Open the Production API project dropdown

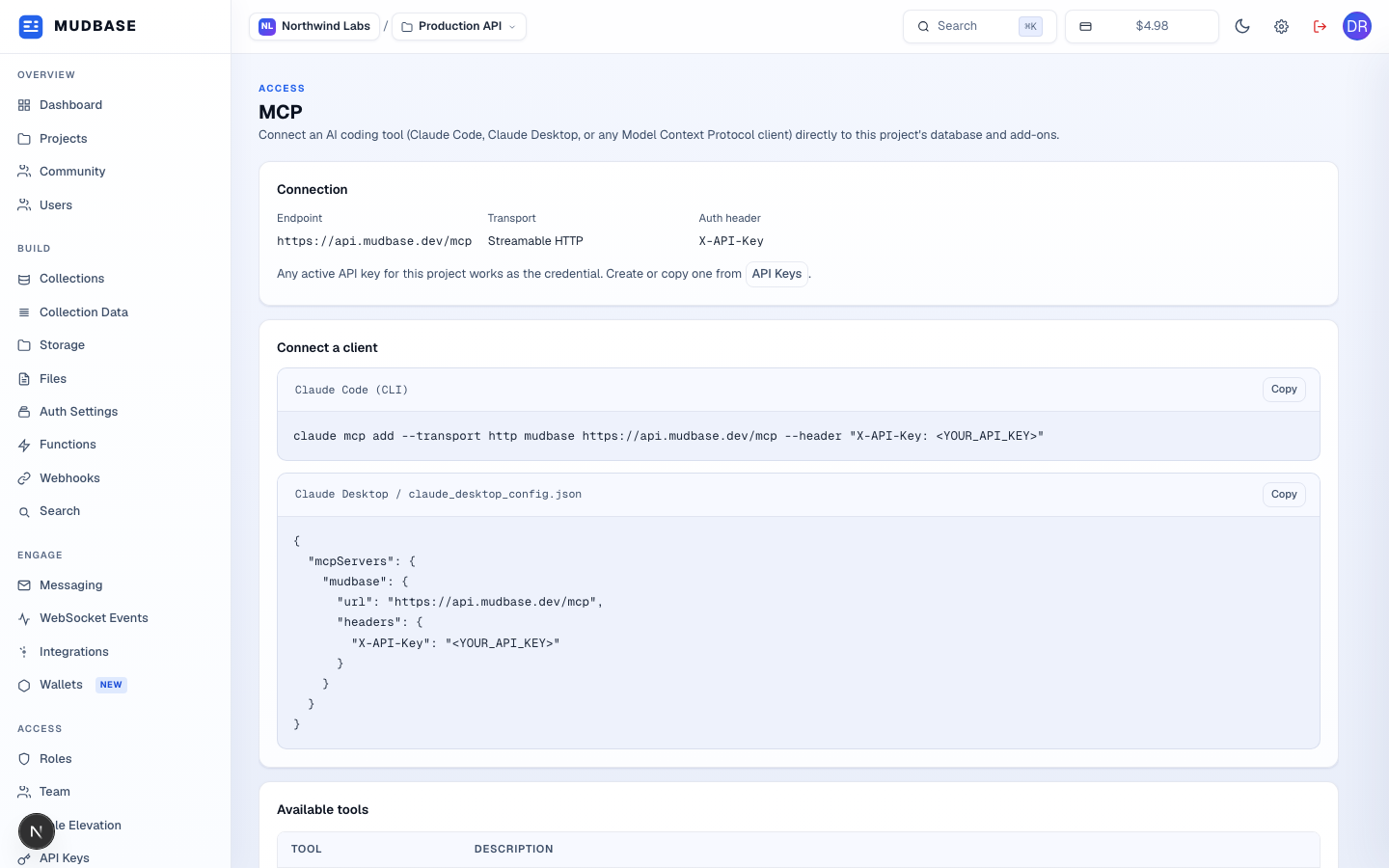click(x=459, y=26)
